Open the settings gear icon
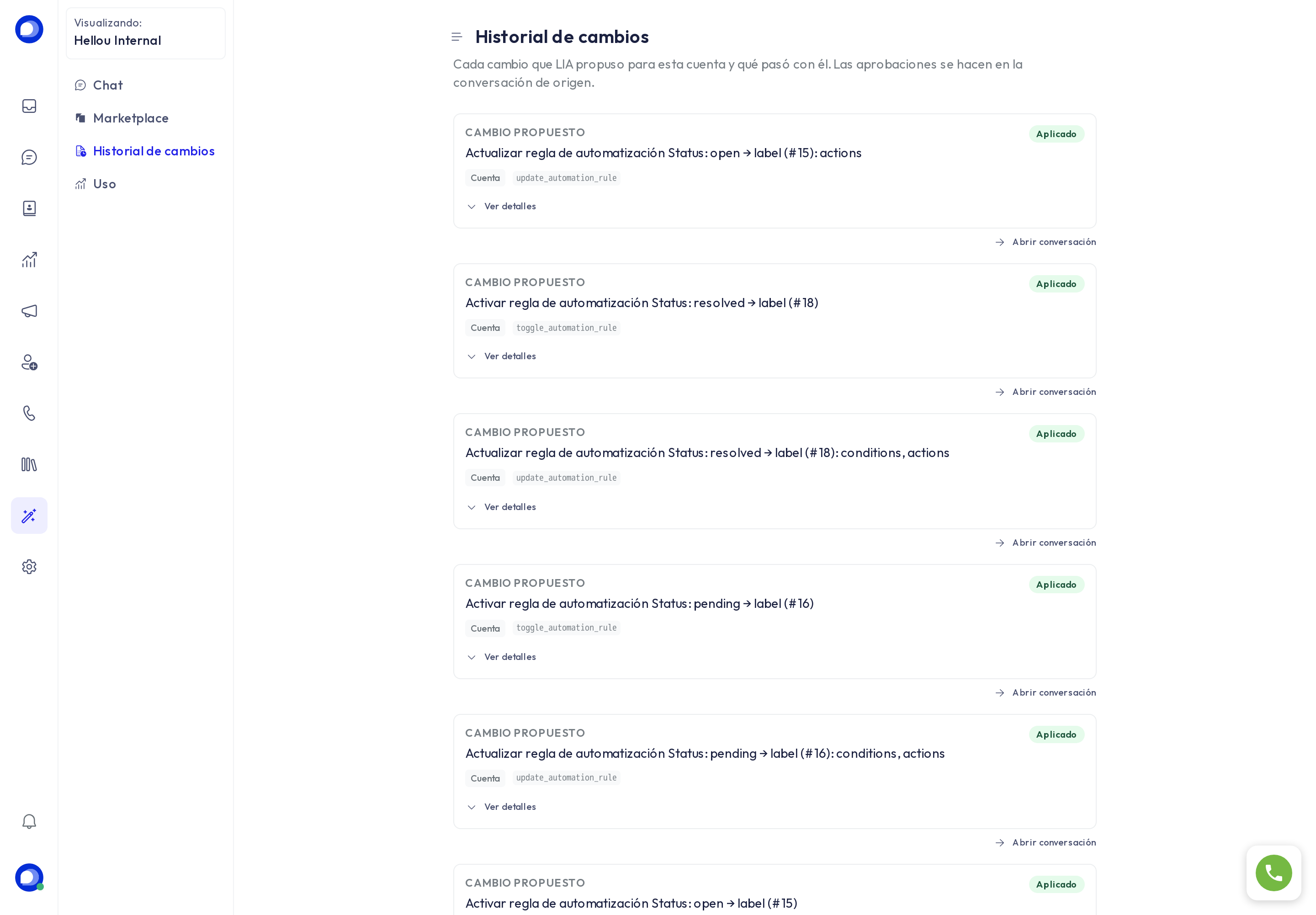Screen dimensions: 1316x915 click(x=29, y=566)
